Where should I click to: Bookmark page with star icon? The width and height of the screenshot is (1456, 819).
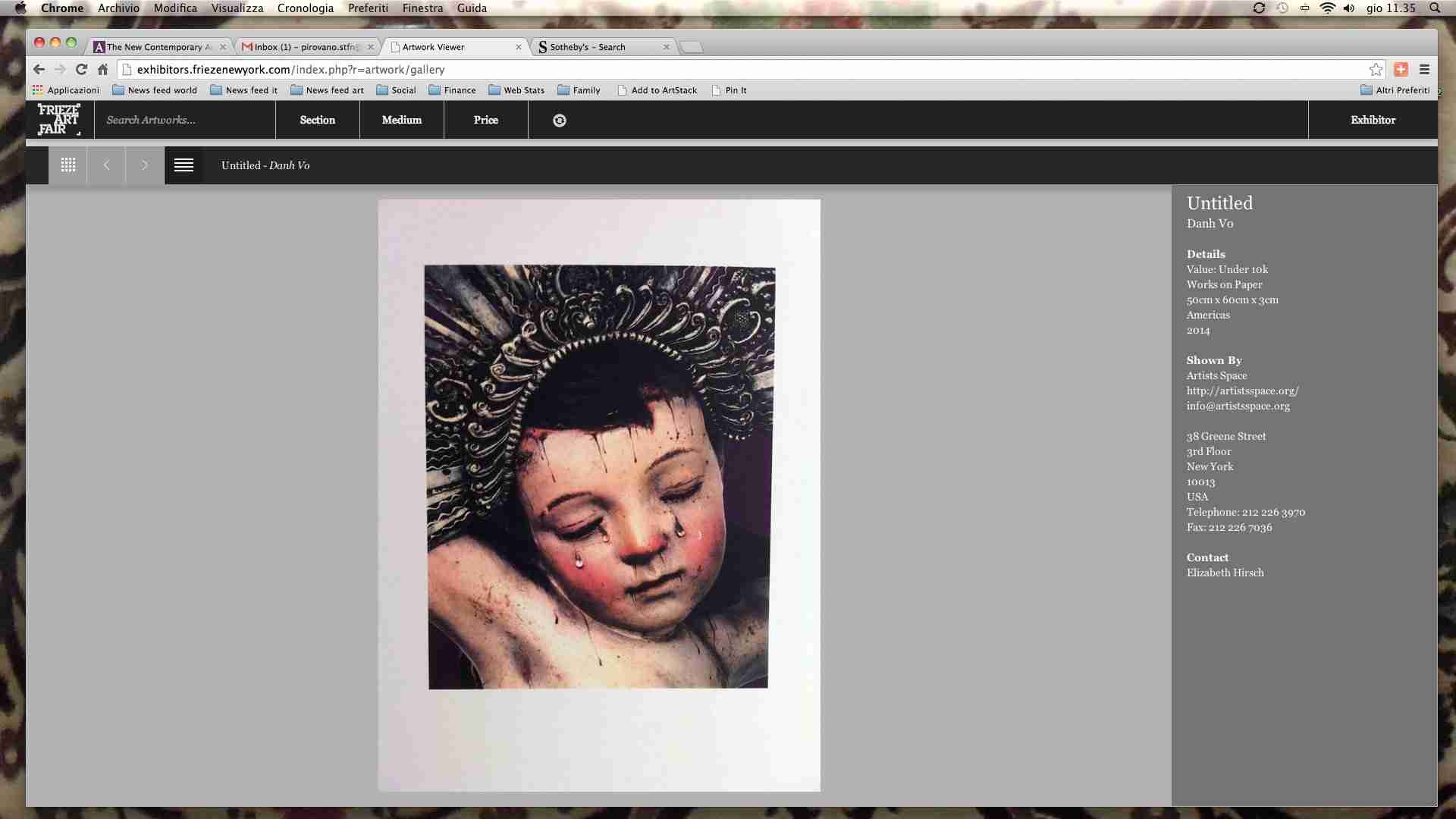coord(1376,70)
